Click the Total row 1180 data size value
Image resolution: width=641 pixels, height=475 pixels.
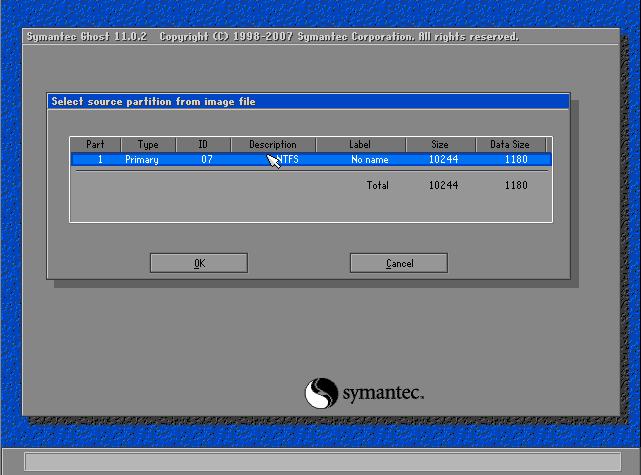tap(516, 185)
